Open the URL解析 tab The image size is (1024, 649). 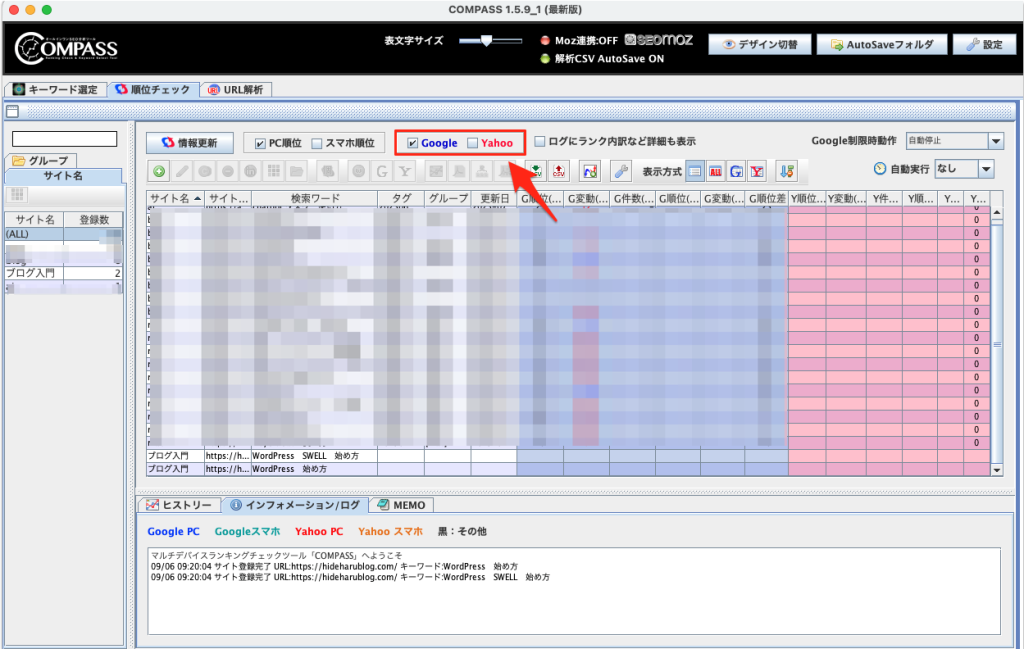coord(236,89)
